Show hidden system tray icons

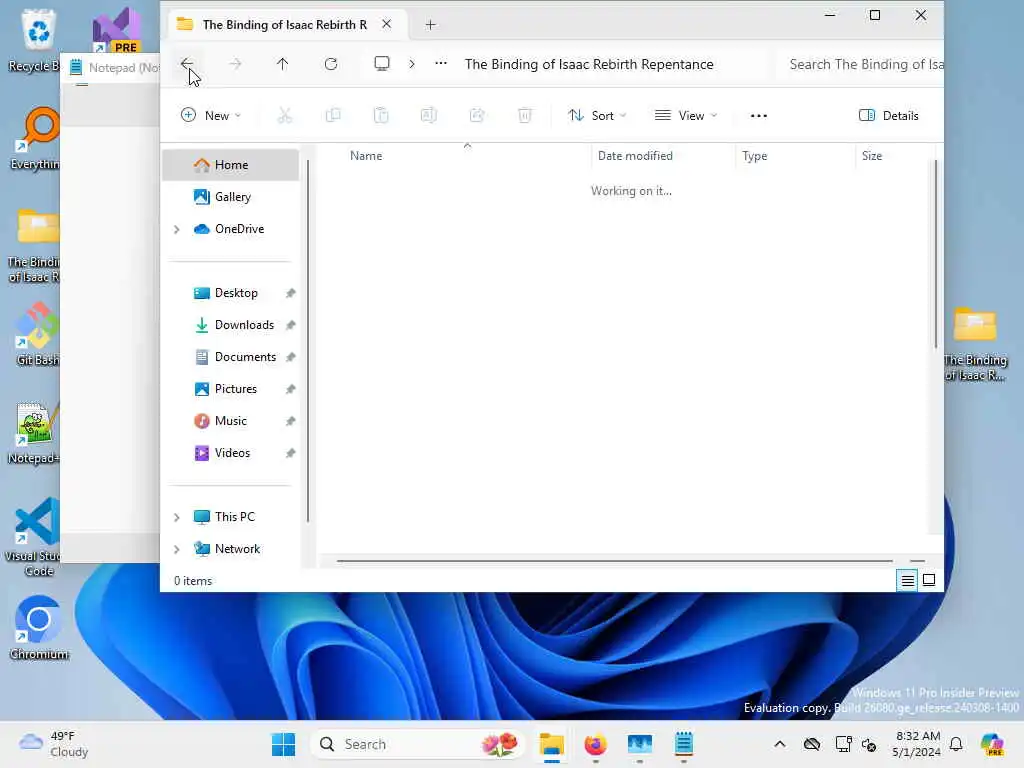[779, 744]
